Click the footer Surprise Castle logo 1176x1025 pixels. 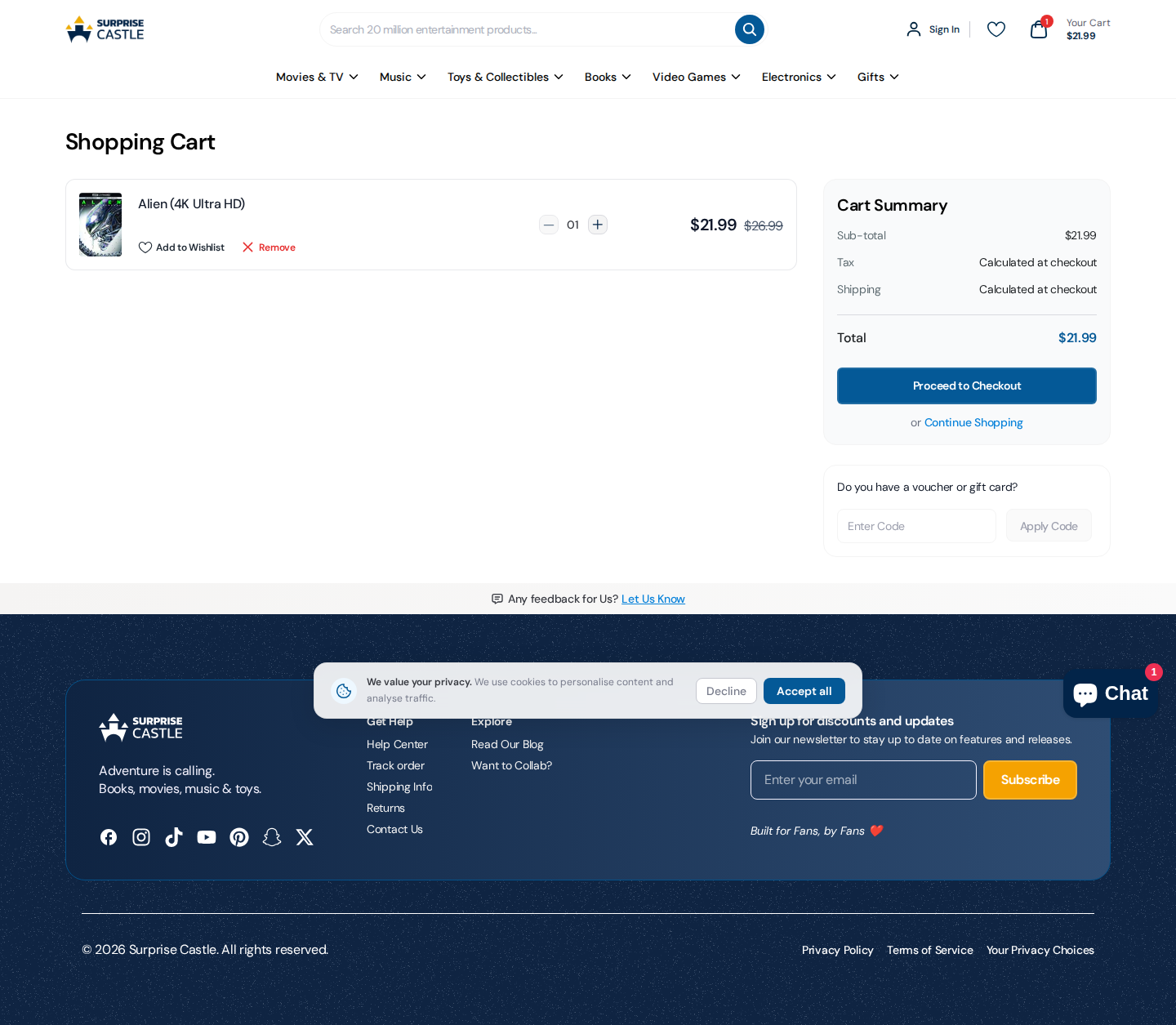140,727
